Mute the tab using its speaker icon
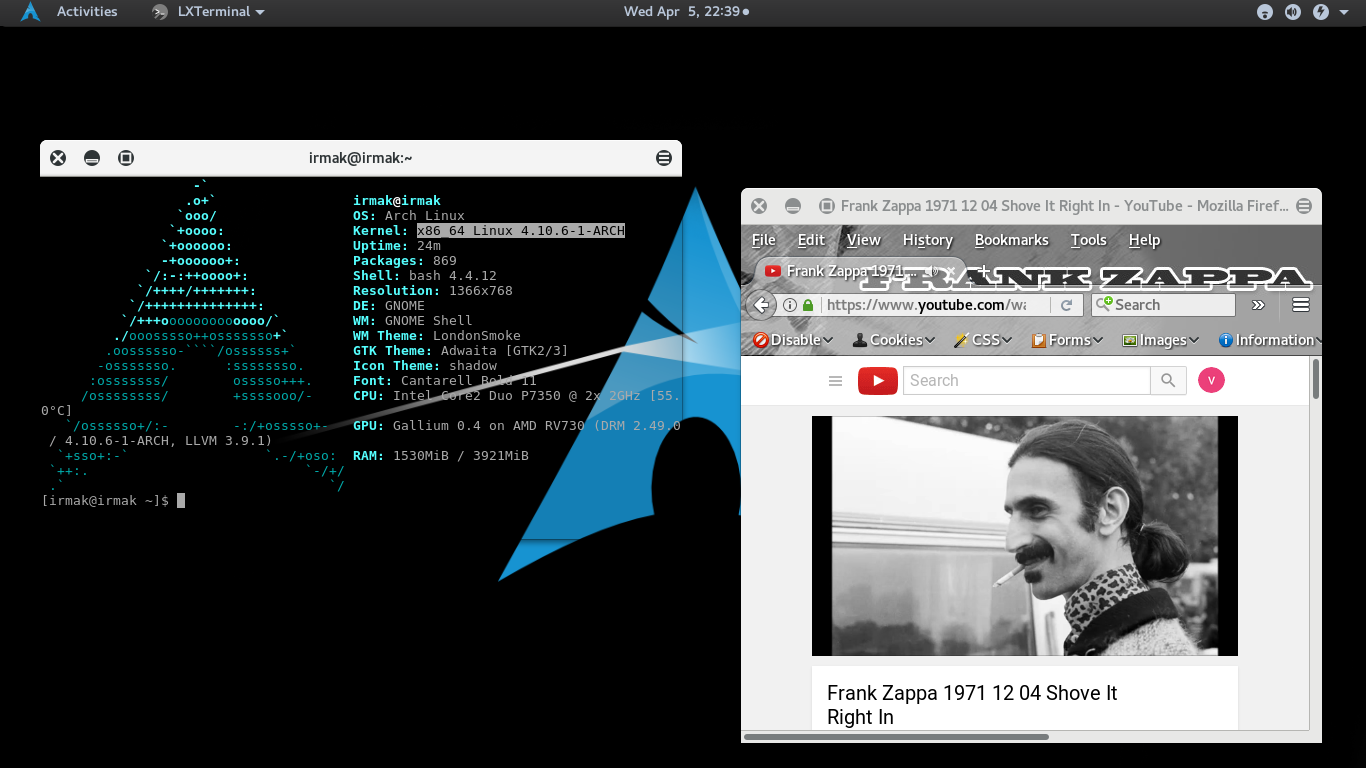 tap(930, 271)
